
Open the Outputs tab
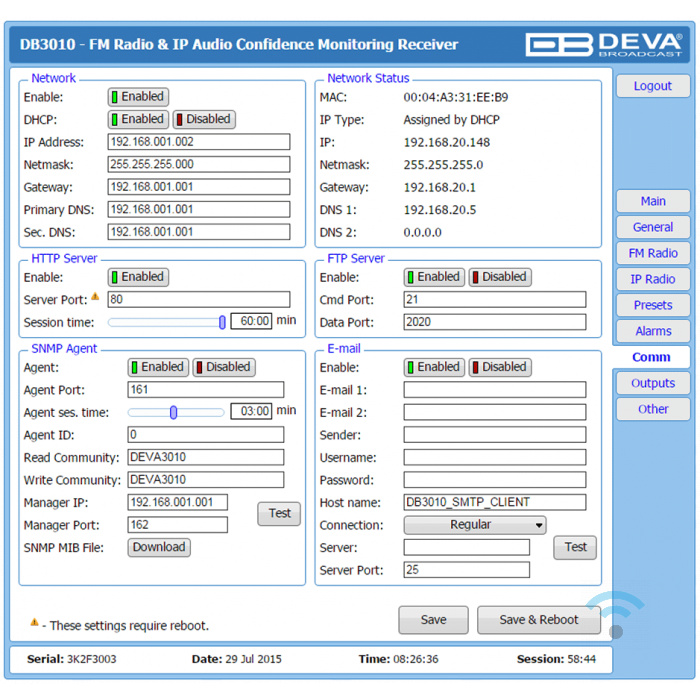click(x=652, y=383)
